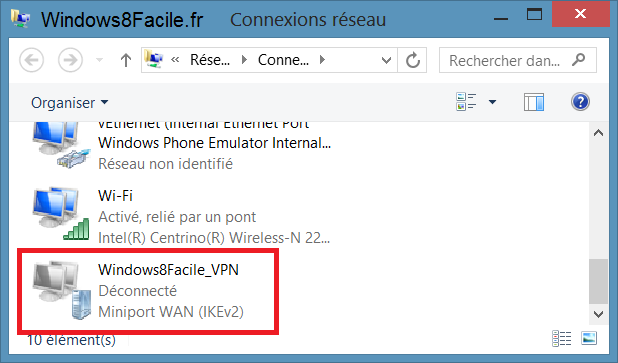Screen dimensions: 618x363
Task: Go up one folder level arrow
Action: [125, 60]
